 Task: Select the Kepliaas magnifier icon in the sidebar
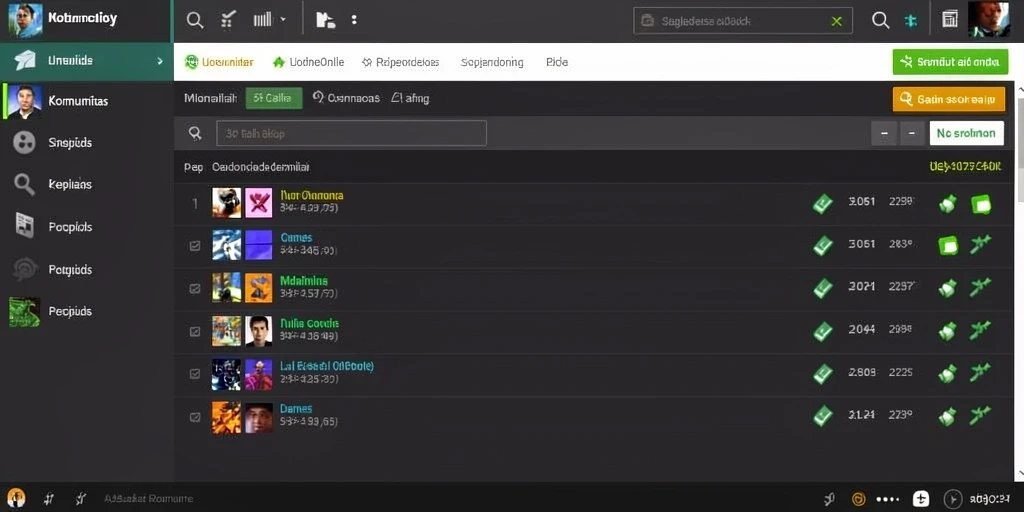tap(24, 185)
